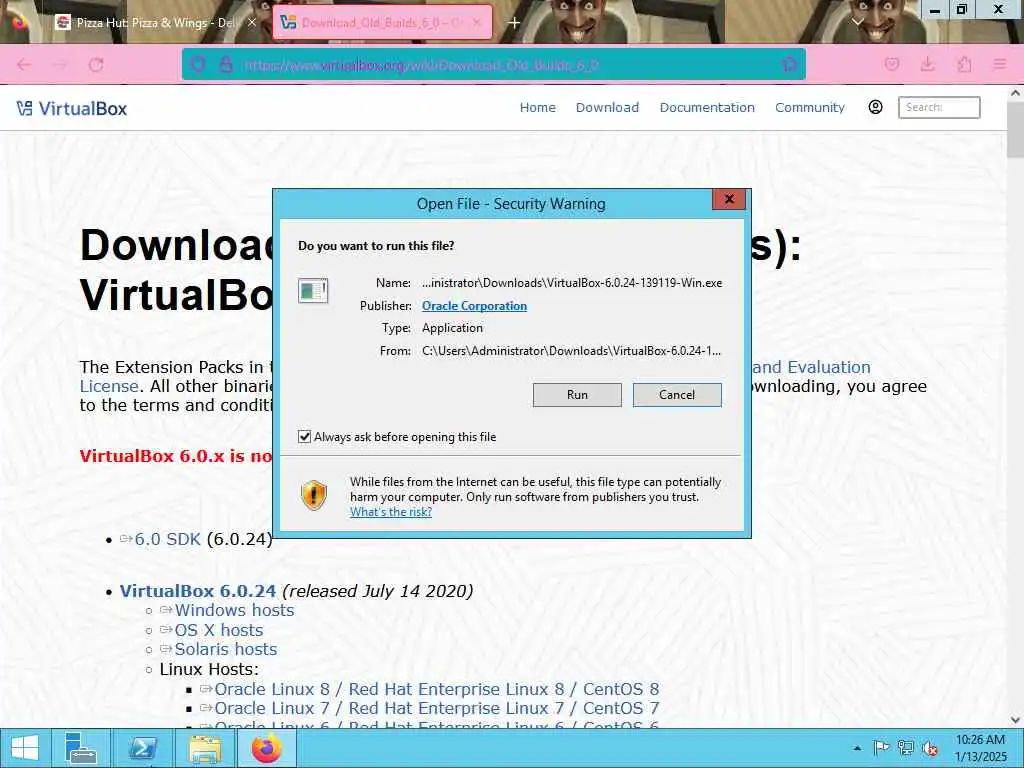
Task: Click the page scrollbar down arrow
Action: (1015, 720)
